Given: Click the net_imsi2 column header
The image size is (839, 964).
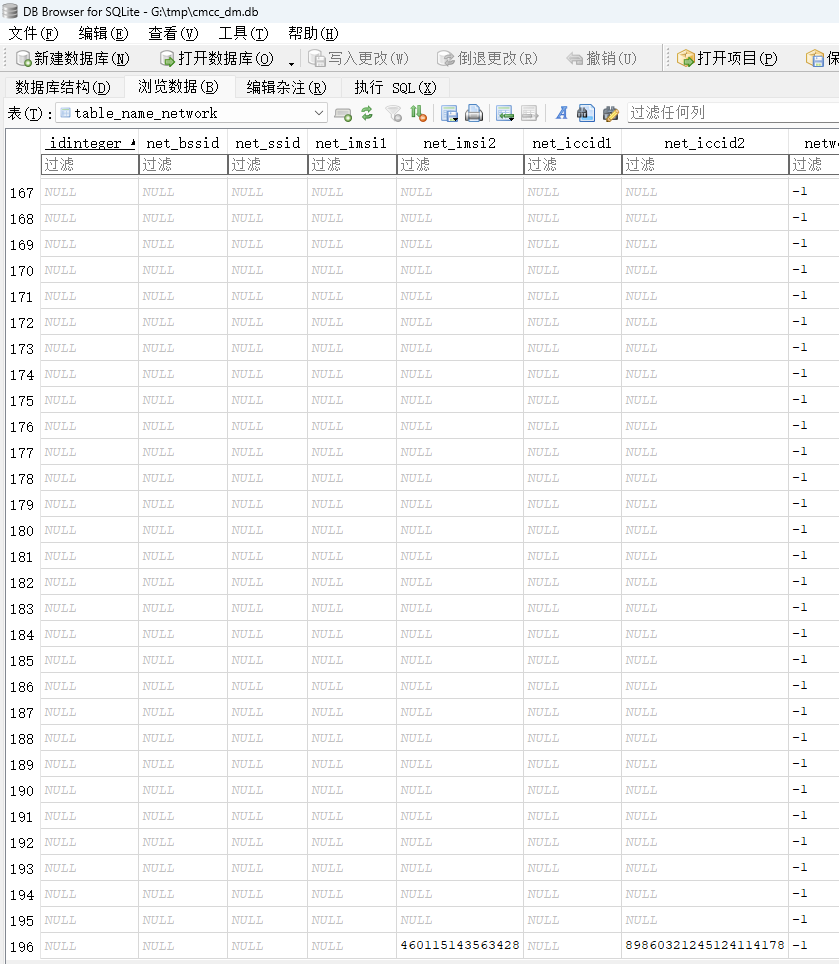Looking at the screenshot, I should (x=460, y=143).
